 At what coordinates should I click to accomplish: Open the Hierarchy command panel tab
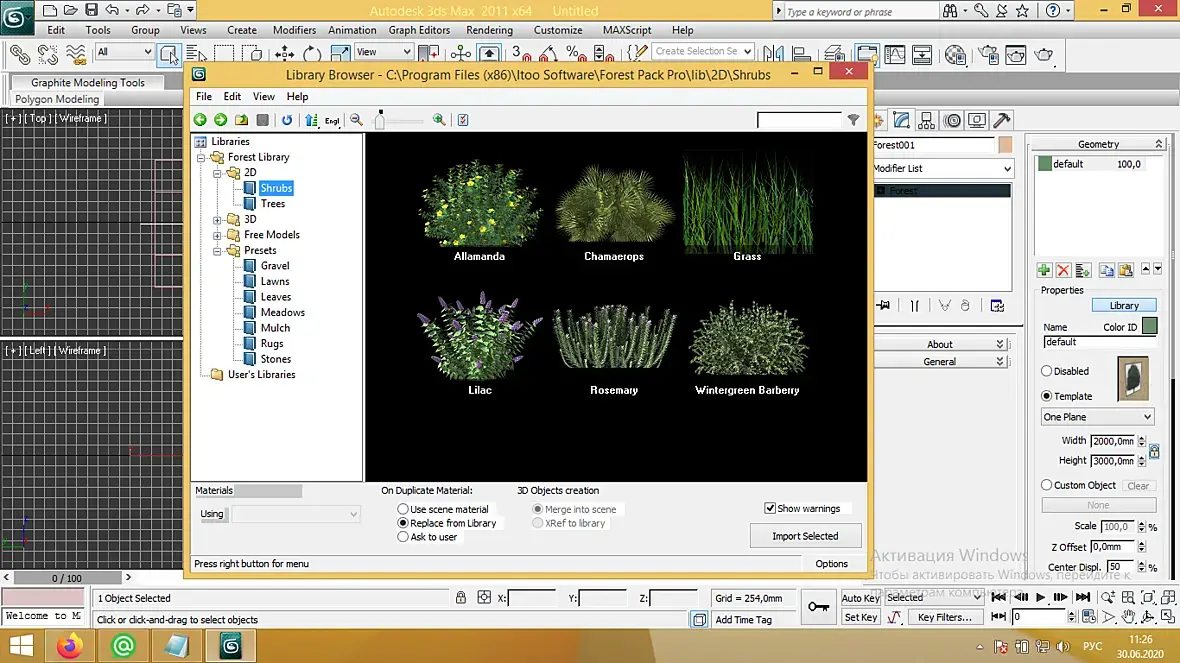927,120
